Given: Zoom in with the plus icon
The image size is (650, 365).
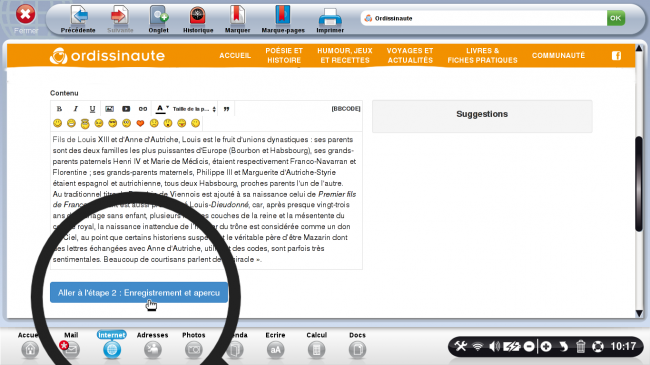Looking at the screenshot, I should (x=546, y=346).
